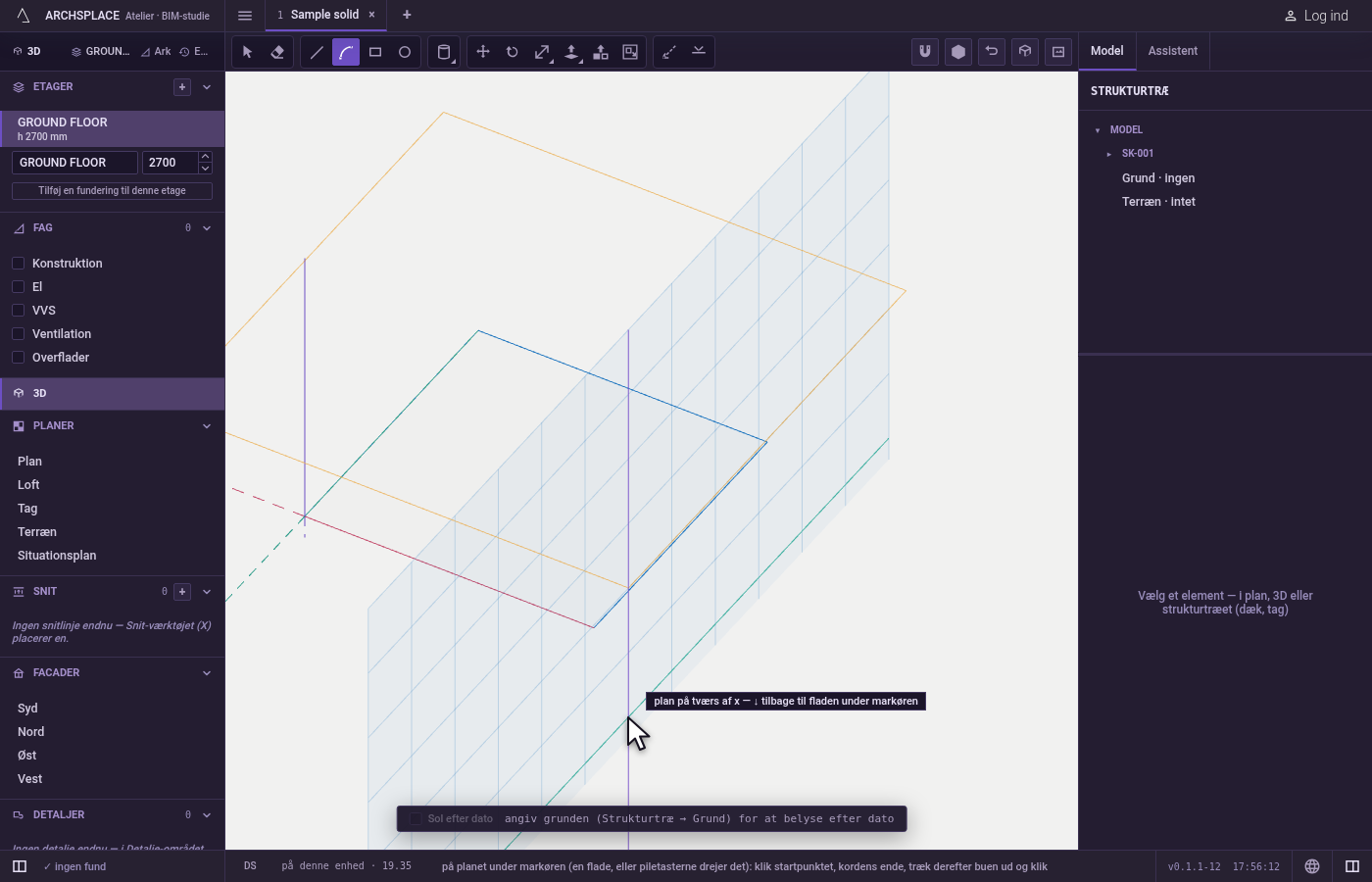
Task: Select the push-pull extrude tool
Action: [x=571, y=52]
